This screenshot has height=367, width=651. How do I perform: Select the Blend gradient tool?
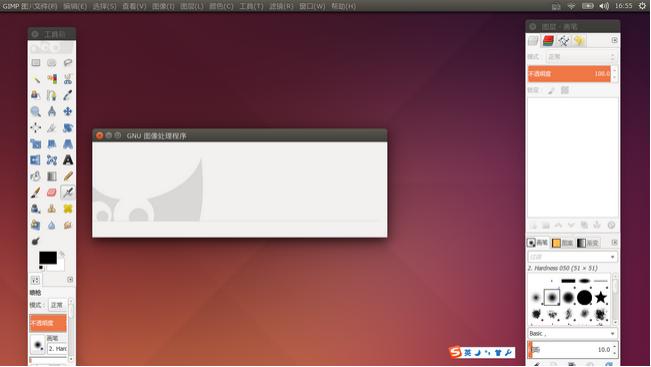point(51,176)
